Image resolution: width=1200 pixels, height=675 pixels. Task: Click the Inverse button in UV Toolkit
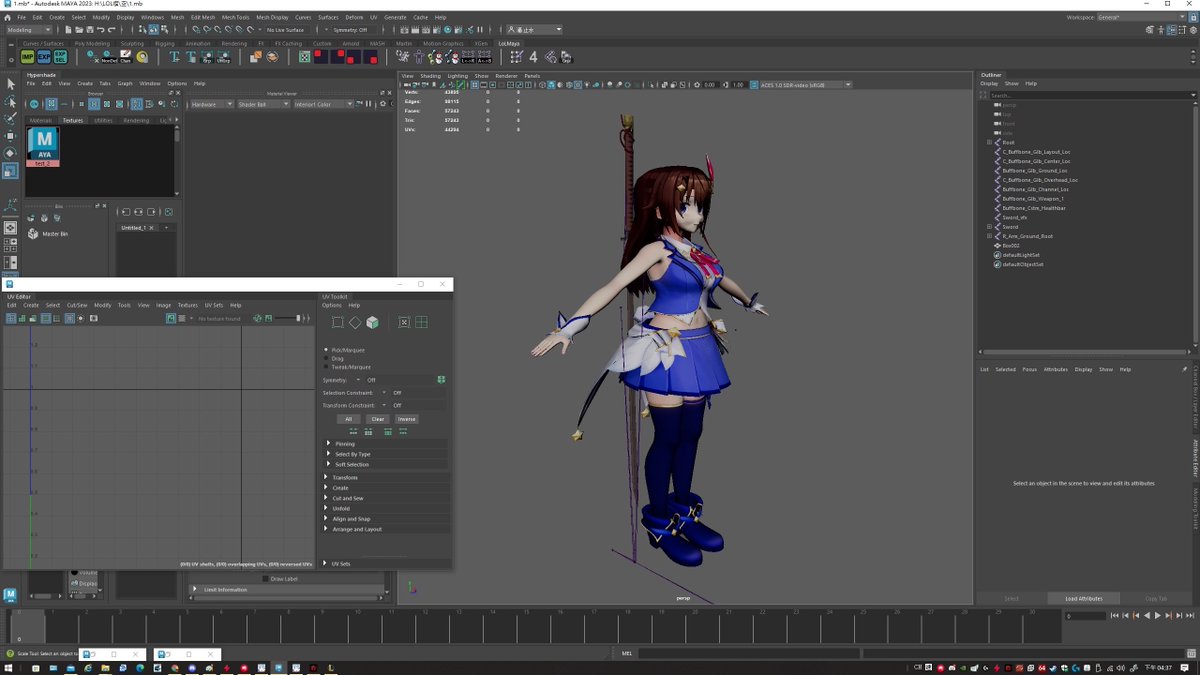406,419
